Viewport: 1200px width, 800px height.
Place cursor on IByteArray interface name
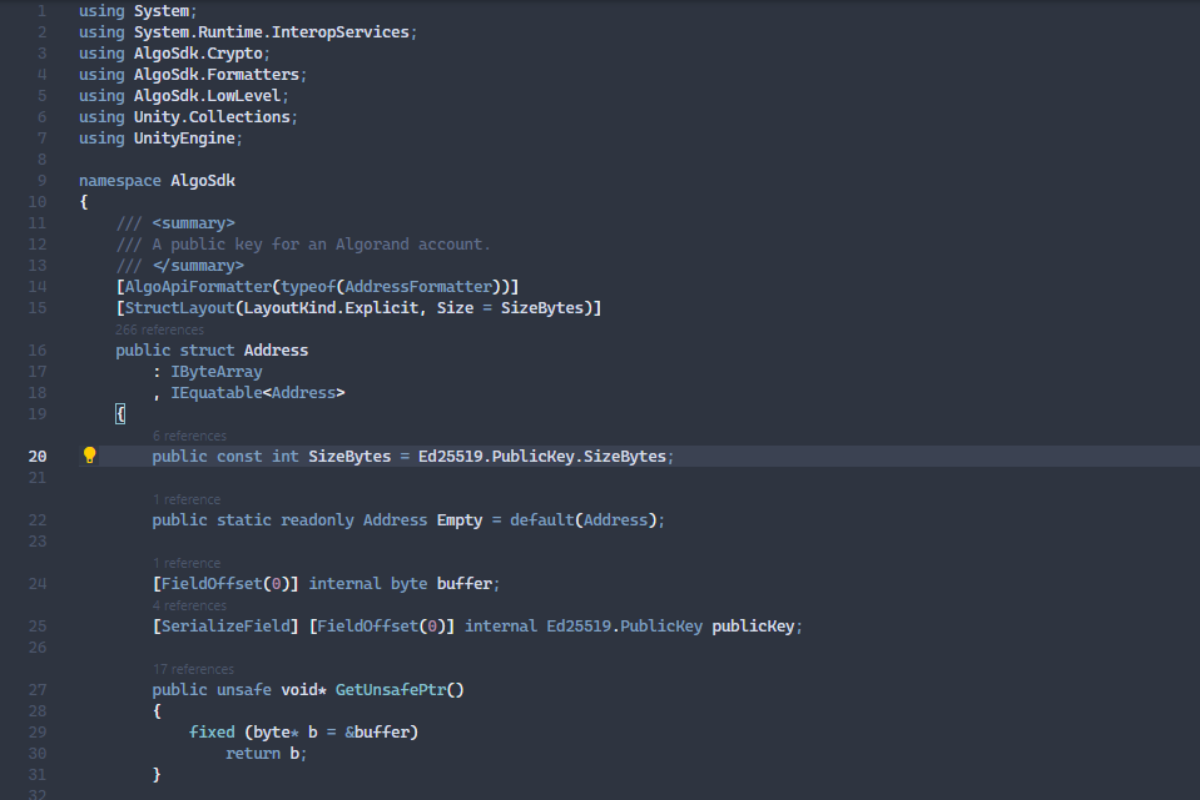tap(216, 371)
